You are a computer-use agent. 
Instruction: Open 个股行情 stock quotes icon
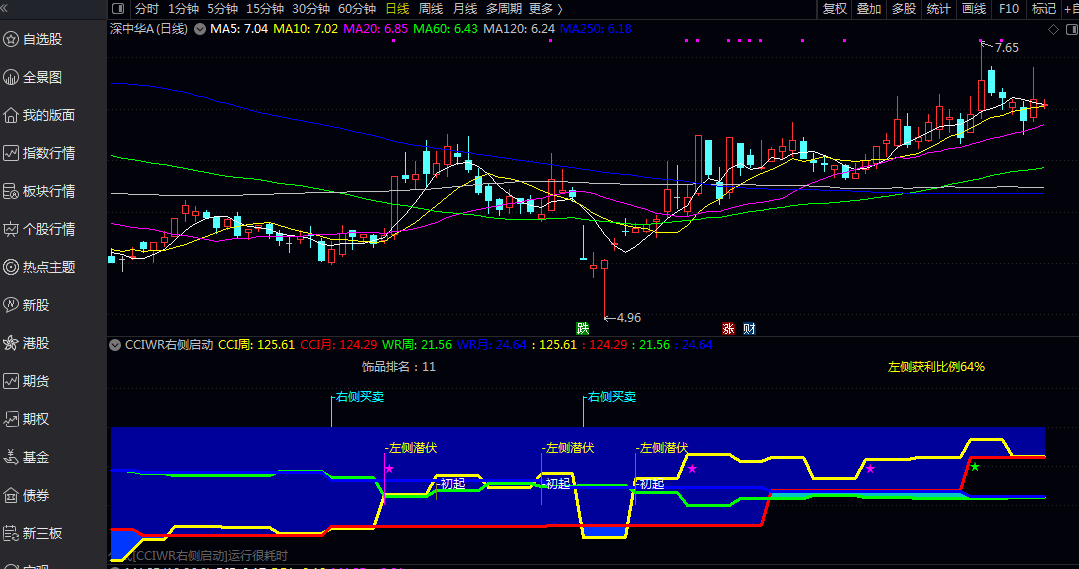point(11,229)
